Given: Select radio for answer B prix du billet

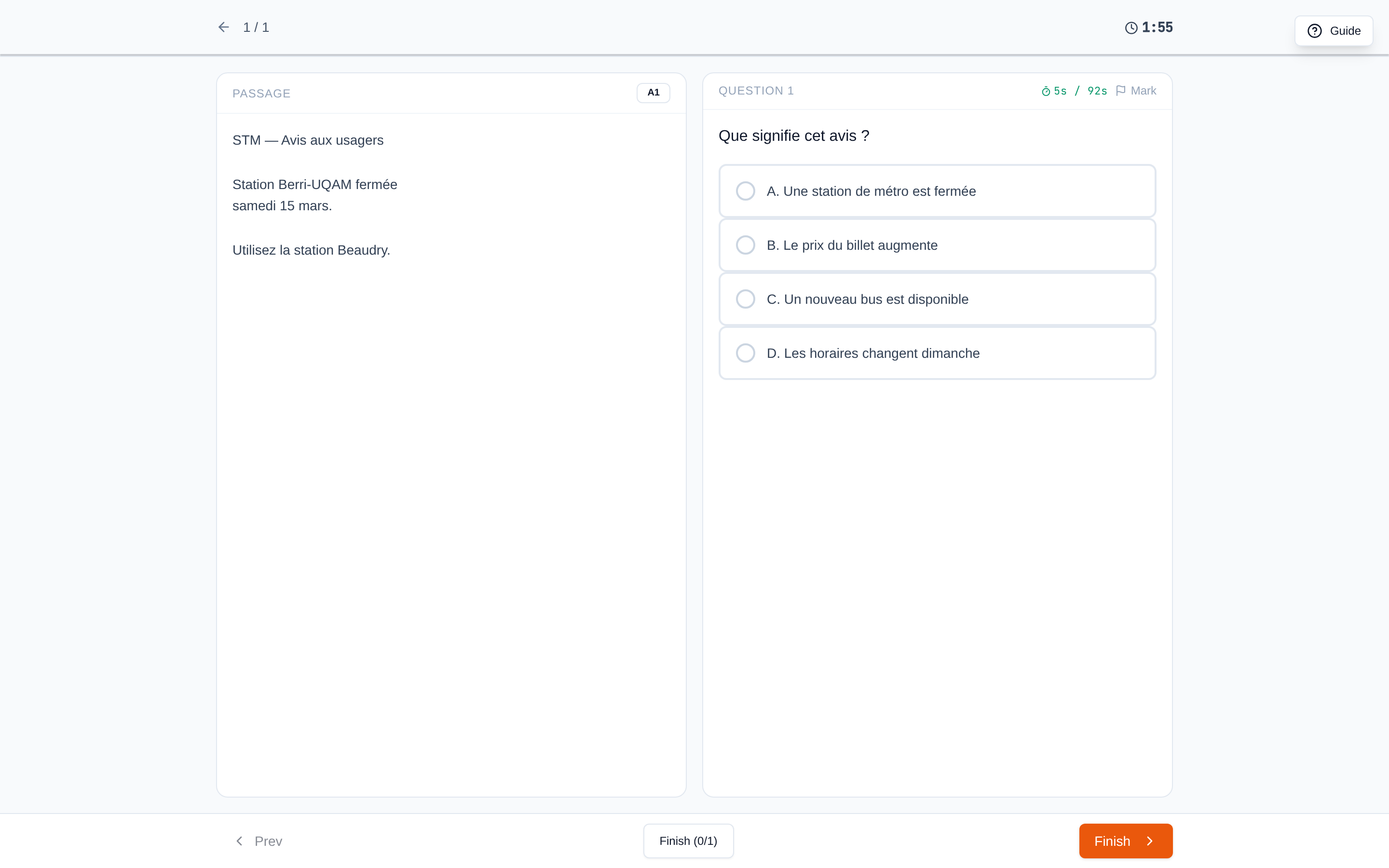Looking at the screenshot, I should (745, 245).
